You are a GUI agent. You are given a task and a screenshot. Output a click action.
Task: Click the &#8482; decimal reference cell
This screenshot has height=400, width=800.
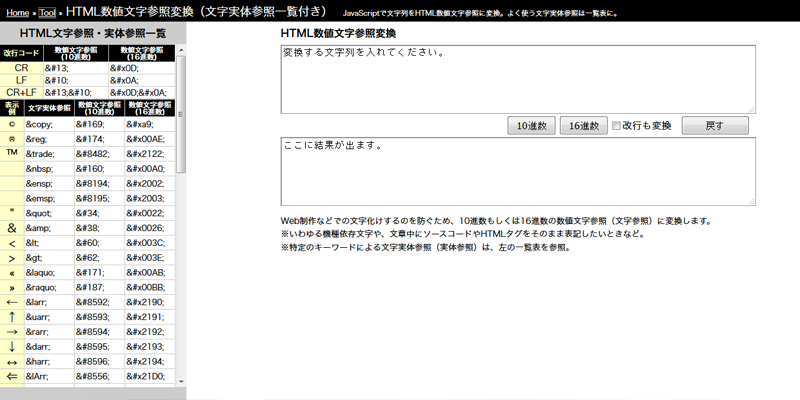pyautogui.click(x=99, y=154)
